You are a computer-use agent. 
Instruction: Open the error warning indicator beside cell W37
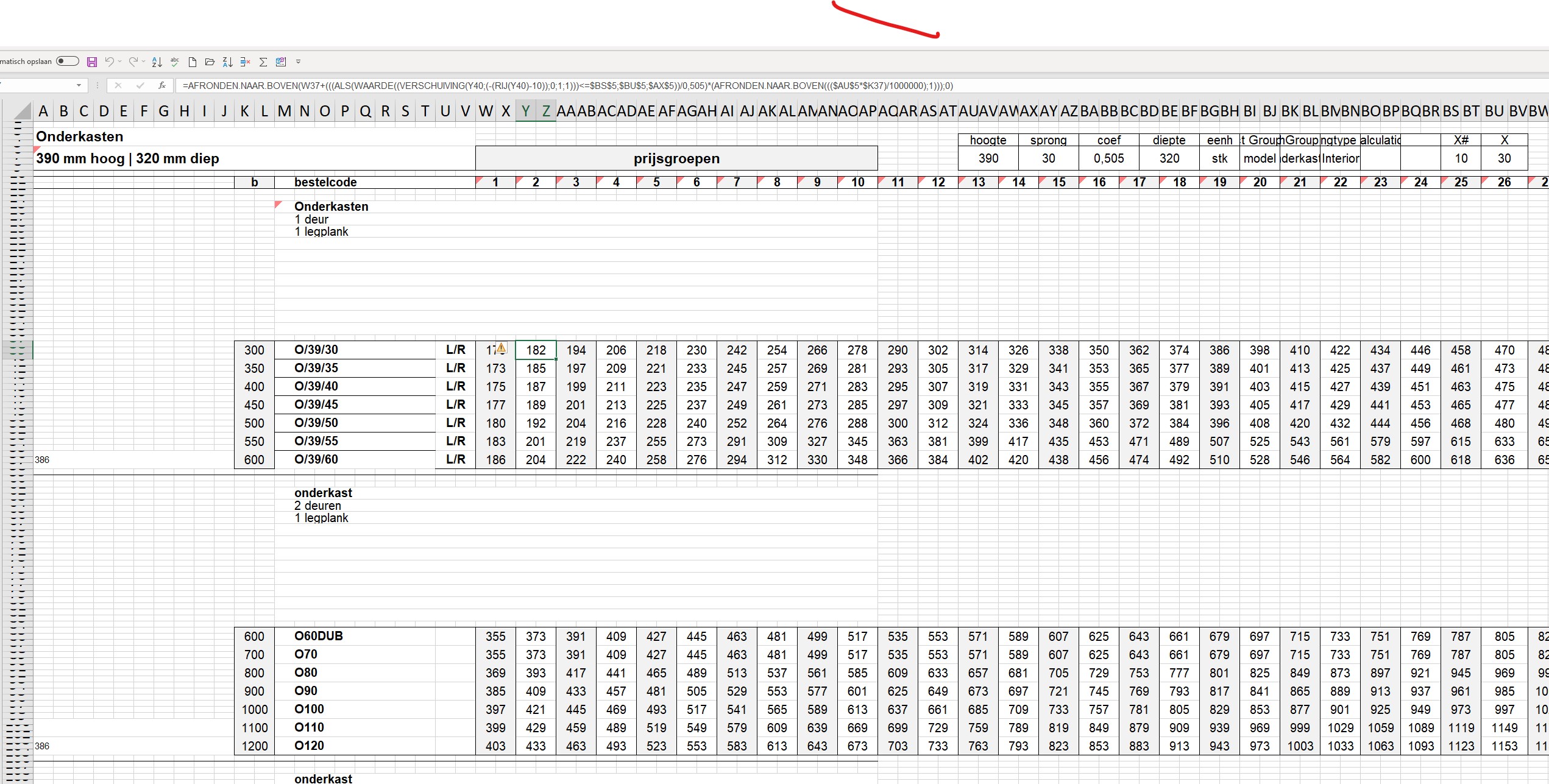click(501, 347)
